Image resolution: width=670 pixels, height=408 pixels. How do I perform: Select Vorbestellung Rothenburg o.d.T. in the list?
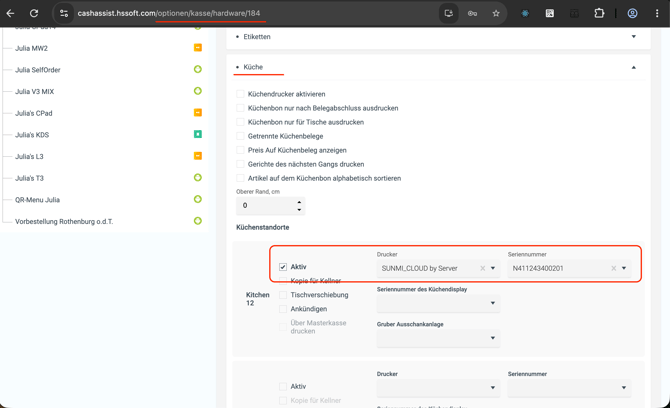pos(64,222)
